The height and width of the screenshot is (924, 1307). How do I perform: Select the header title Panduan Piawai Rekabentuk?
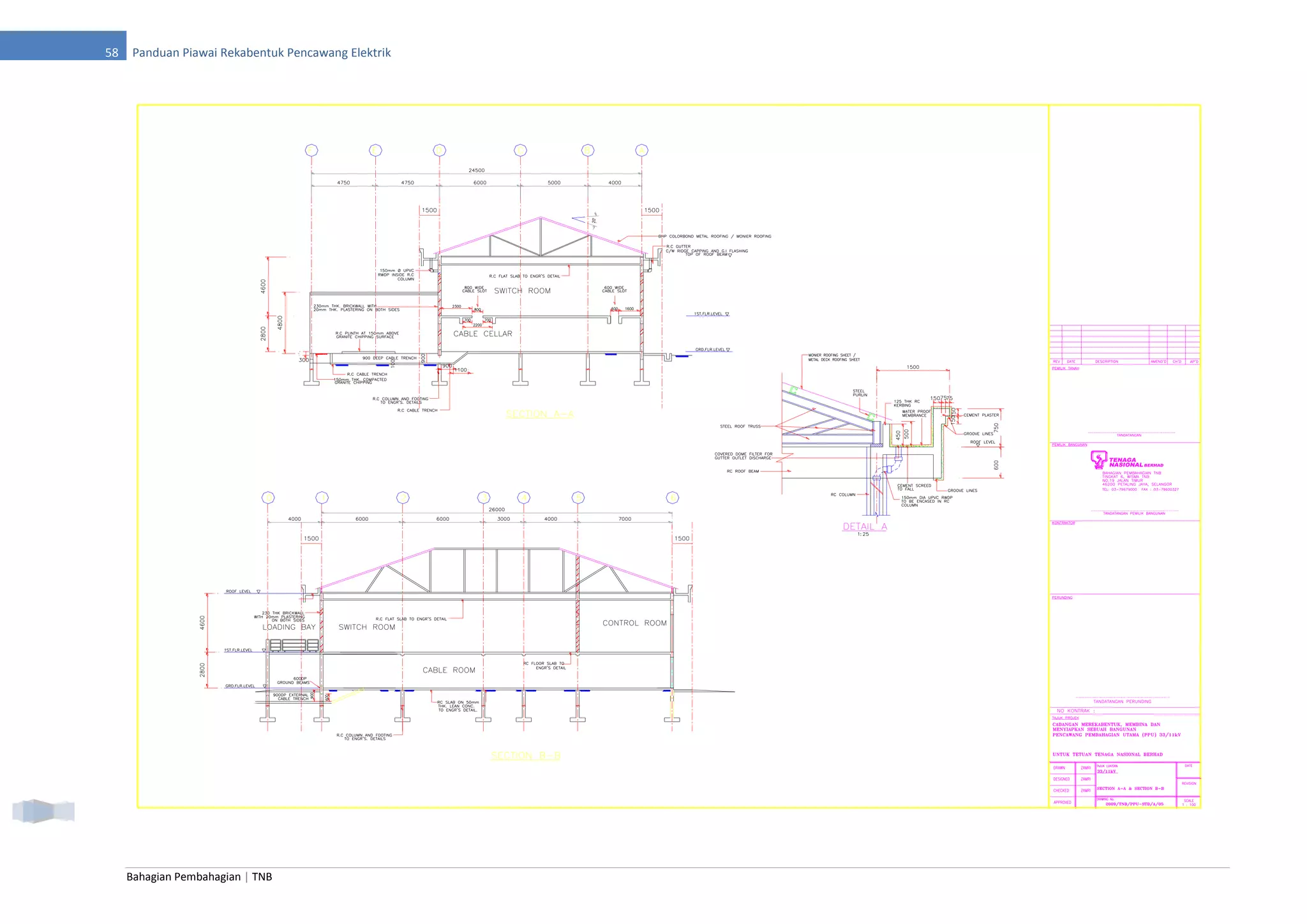(262, 53)
